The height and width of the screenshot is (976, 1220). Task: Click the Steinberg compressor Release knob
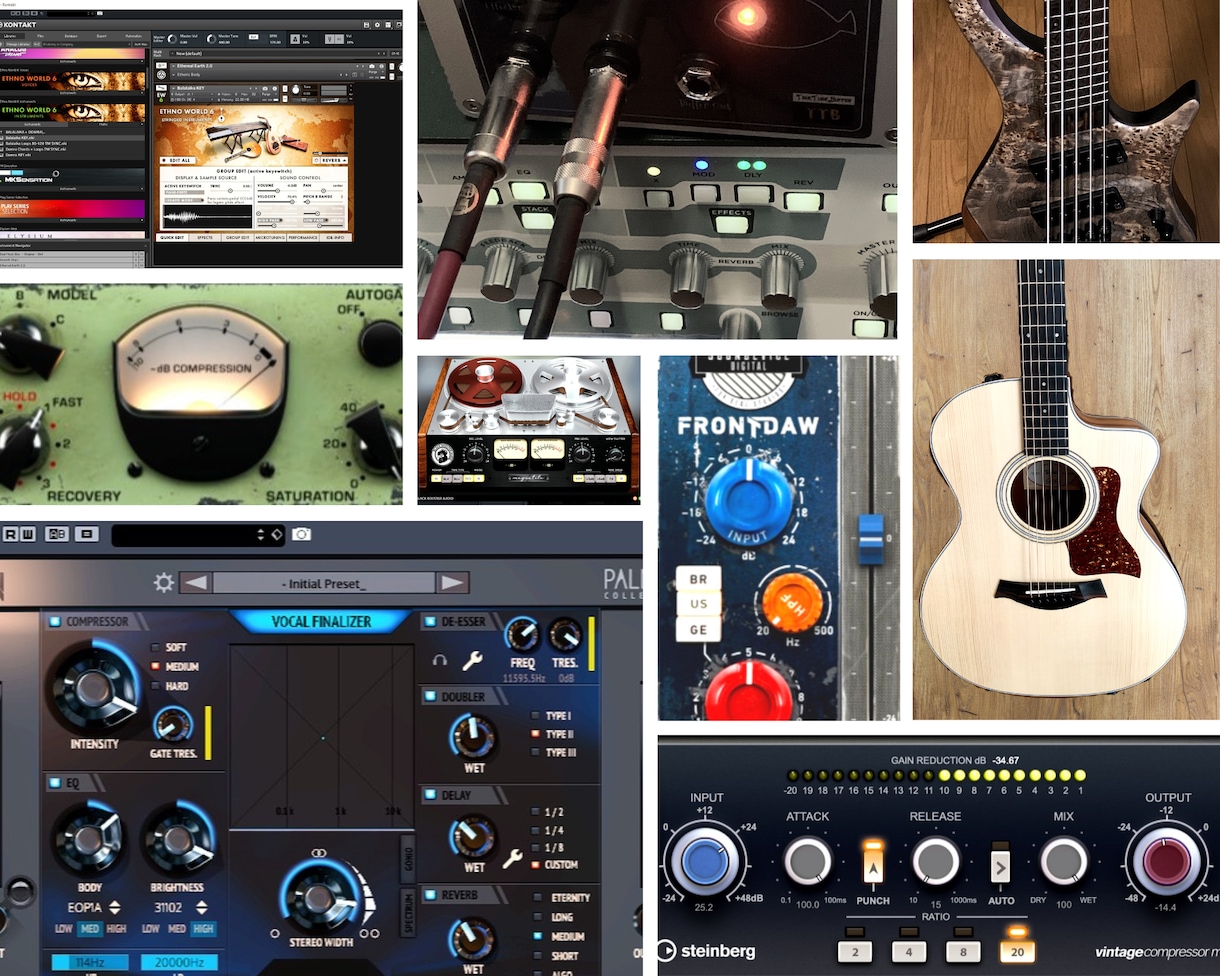coord(936,860)
